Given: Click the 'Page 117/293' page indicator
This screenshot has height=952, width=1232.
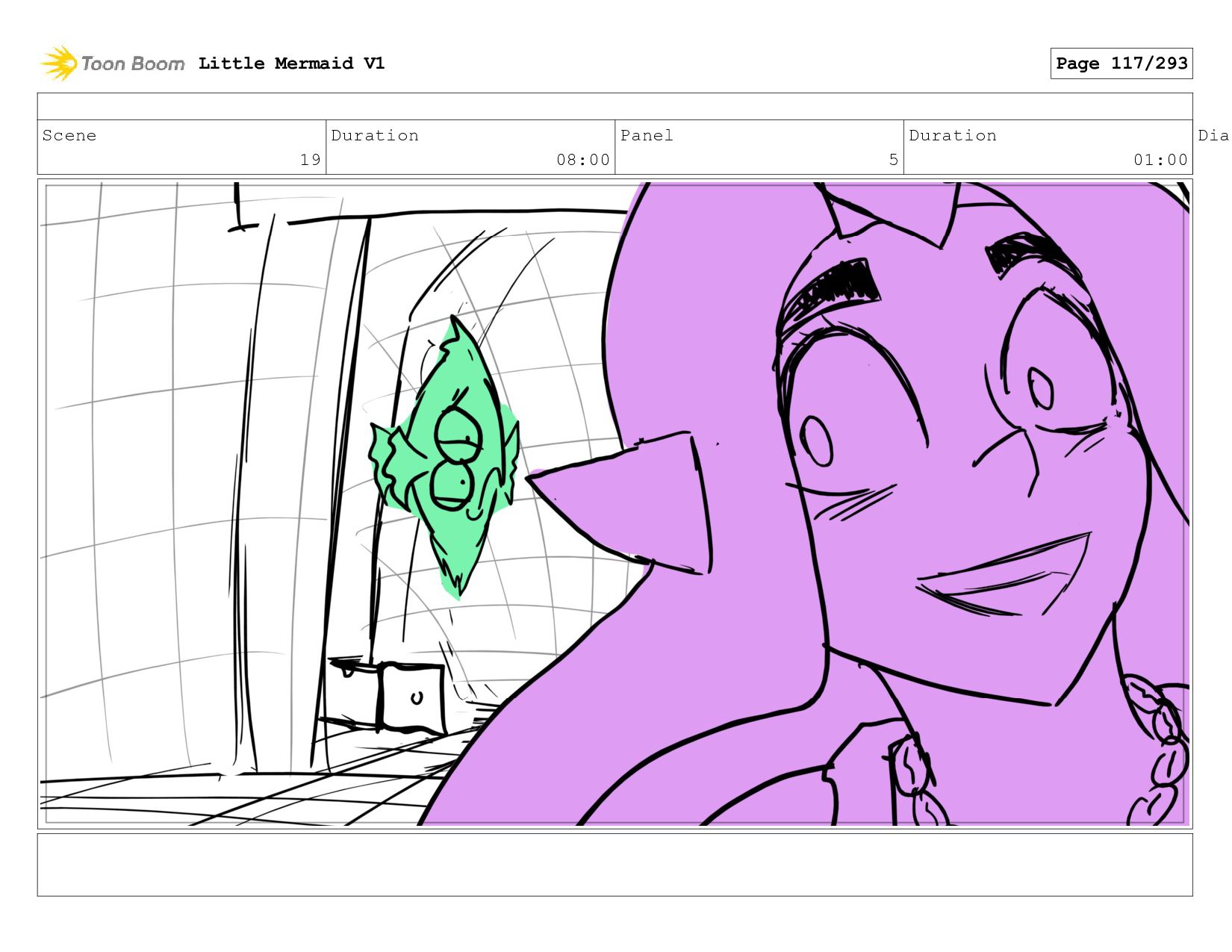Looking at the screenshot, I should click(1121, 63).
